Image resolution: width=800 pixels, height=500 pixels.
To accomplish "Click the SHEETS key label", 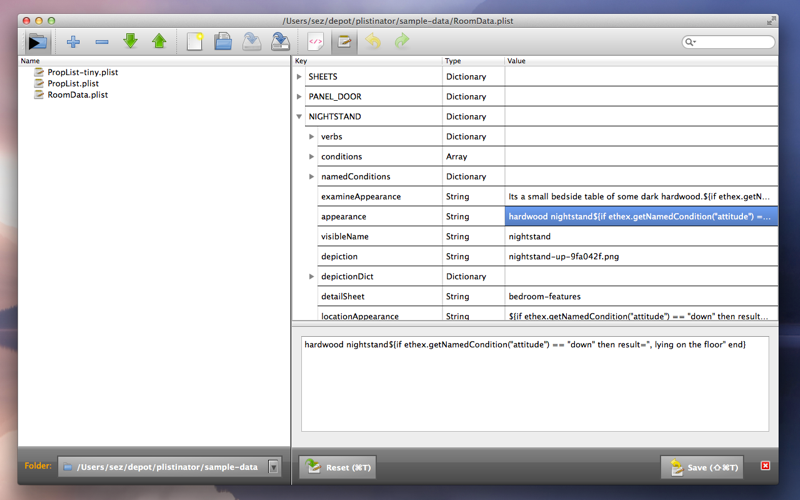I will [322, 77].
